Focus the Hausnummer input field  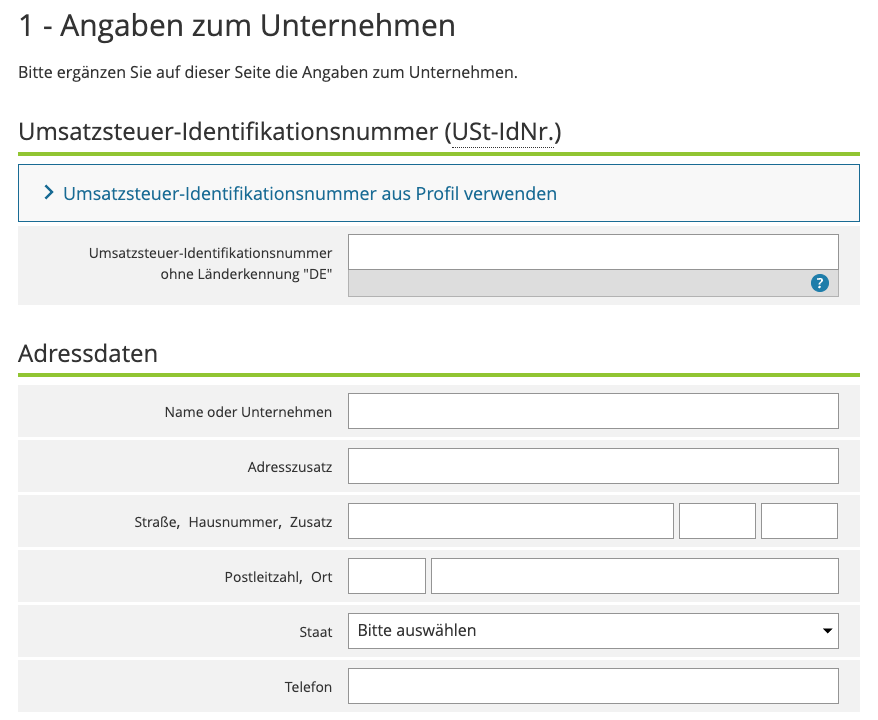717,521
